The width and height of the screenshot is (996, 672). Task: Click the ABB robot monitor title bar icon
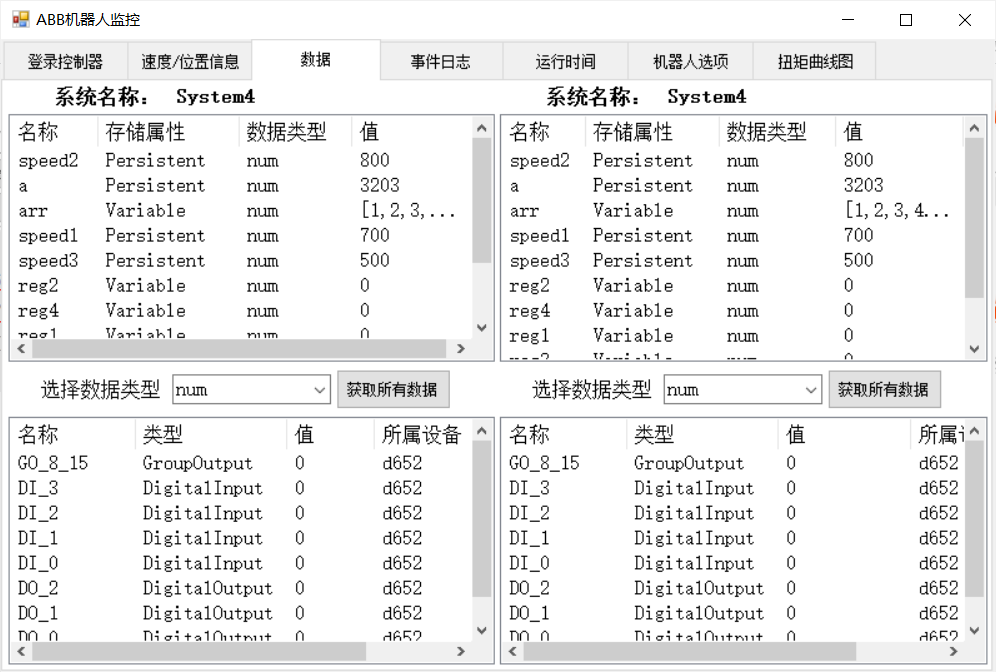[17, 18]
